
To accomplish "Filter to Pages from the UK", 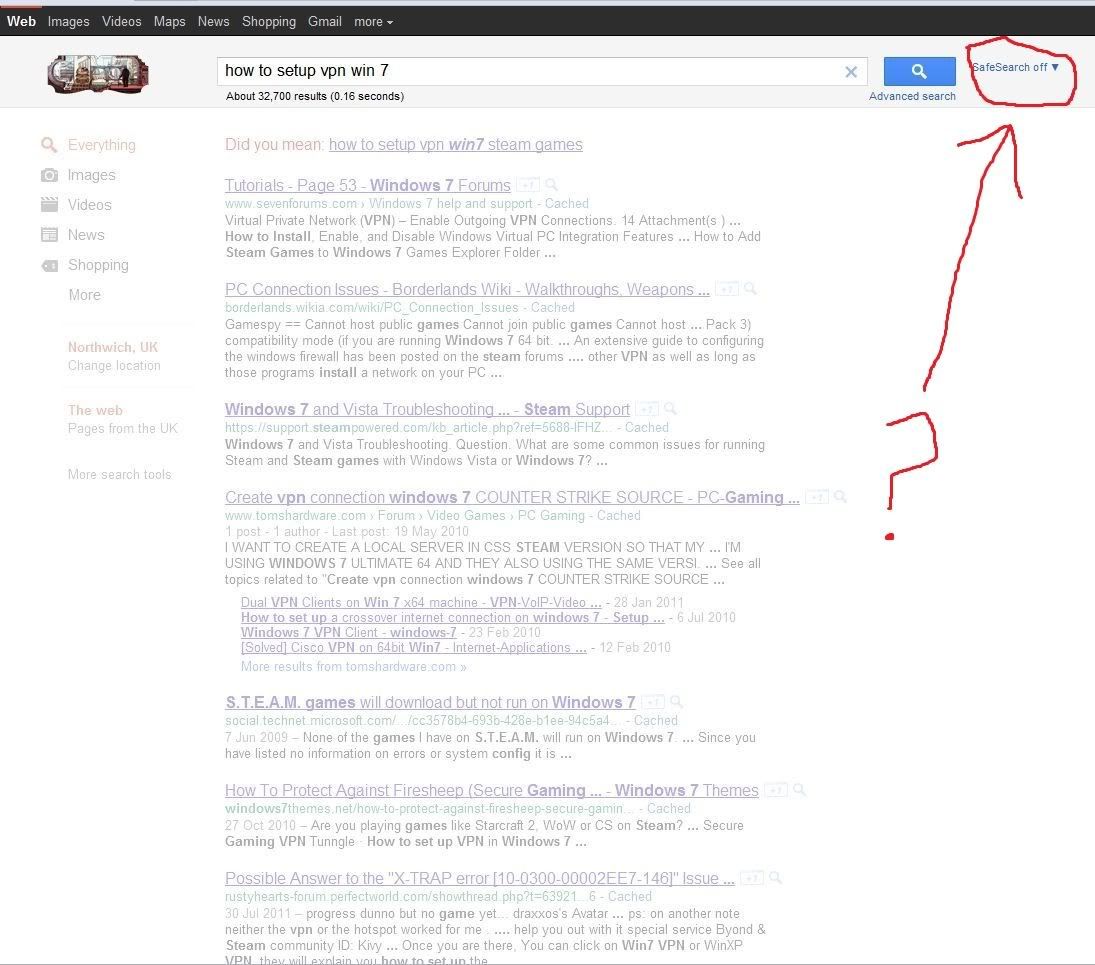I will coord(123,428).
